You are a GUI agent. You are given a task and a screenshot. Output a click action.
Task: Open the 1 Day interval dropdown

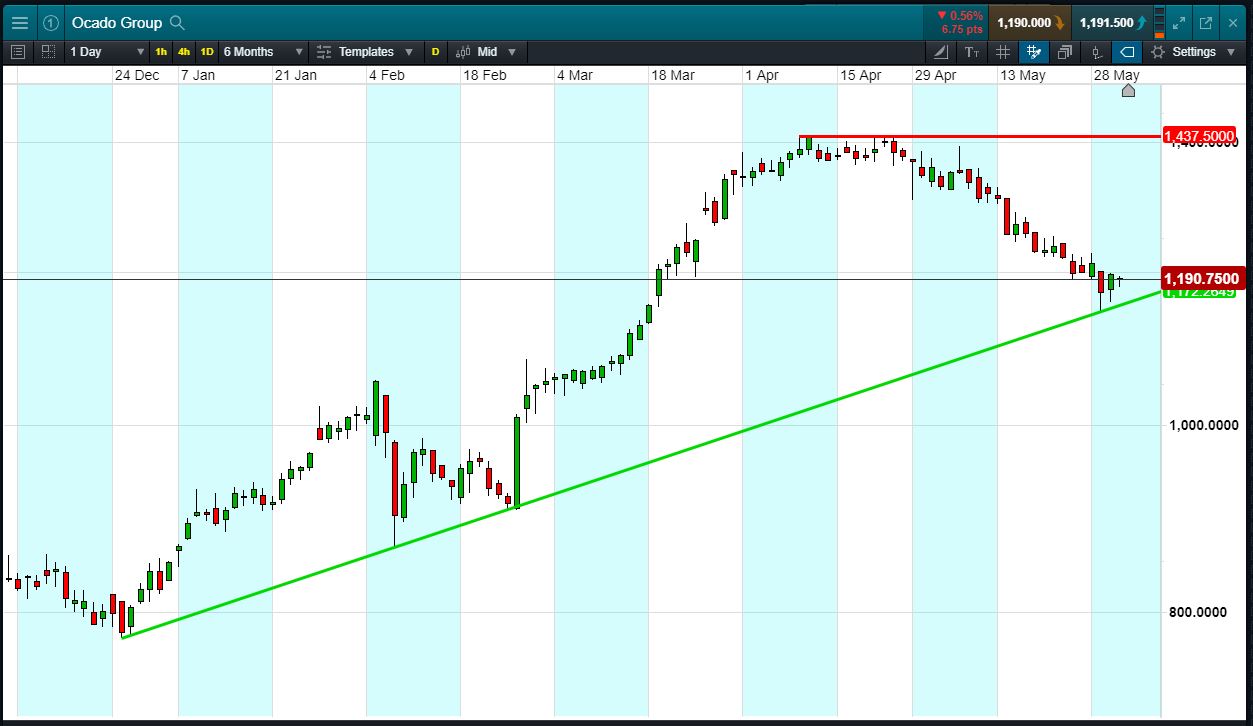(x=106, y=51)
